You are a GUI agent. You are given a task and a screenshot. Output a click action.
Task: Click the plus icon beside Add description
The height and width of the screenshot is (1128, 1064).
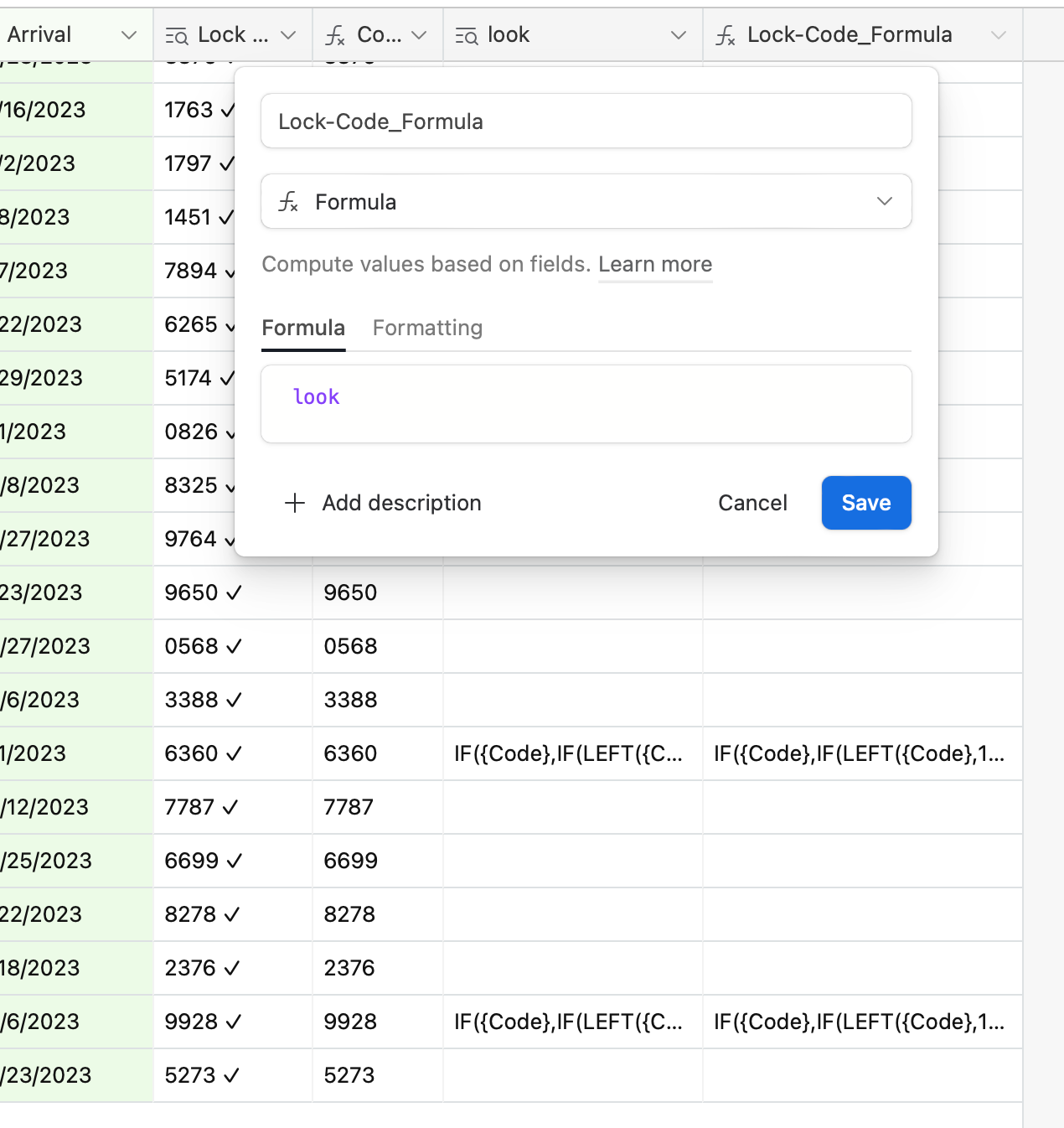point(295,503)
